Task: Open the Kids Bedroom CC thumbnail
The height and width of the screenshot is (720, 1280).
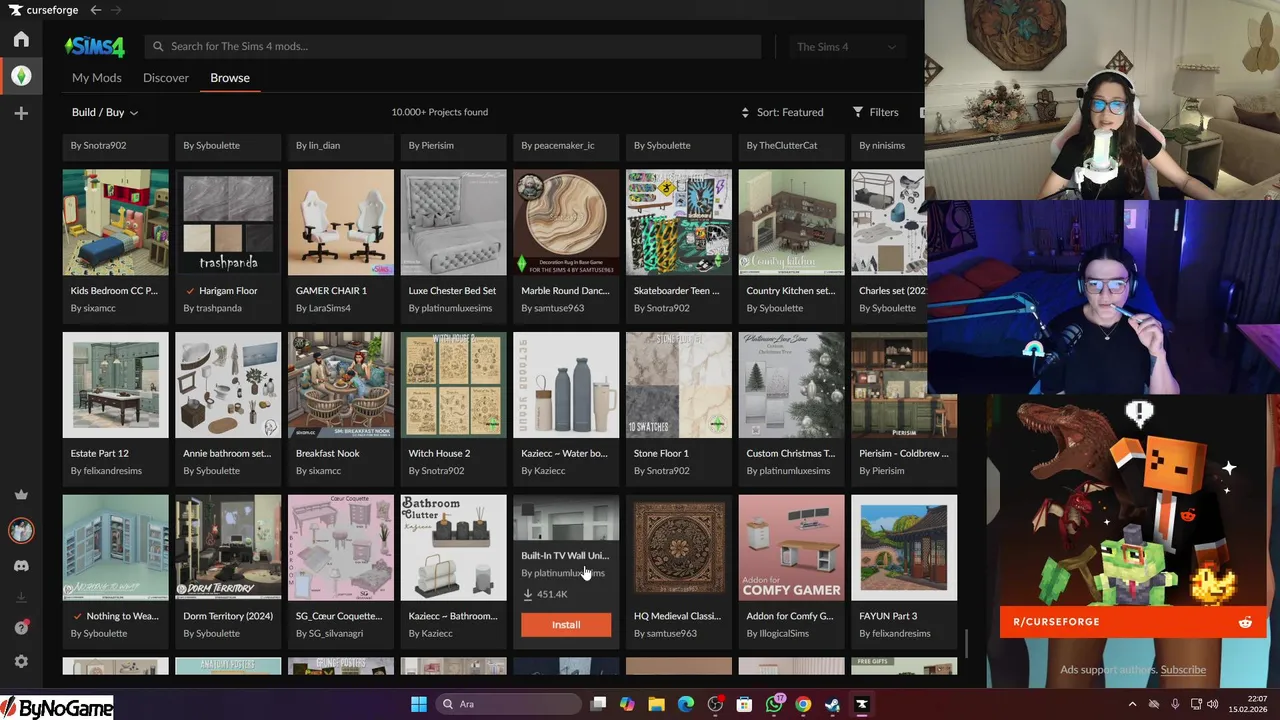Action: click(116, 222)
